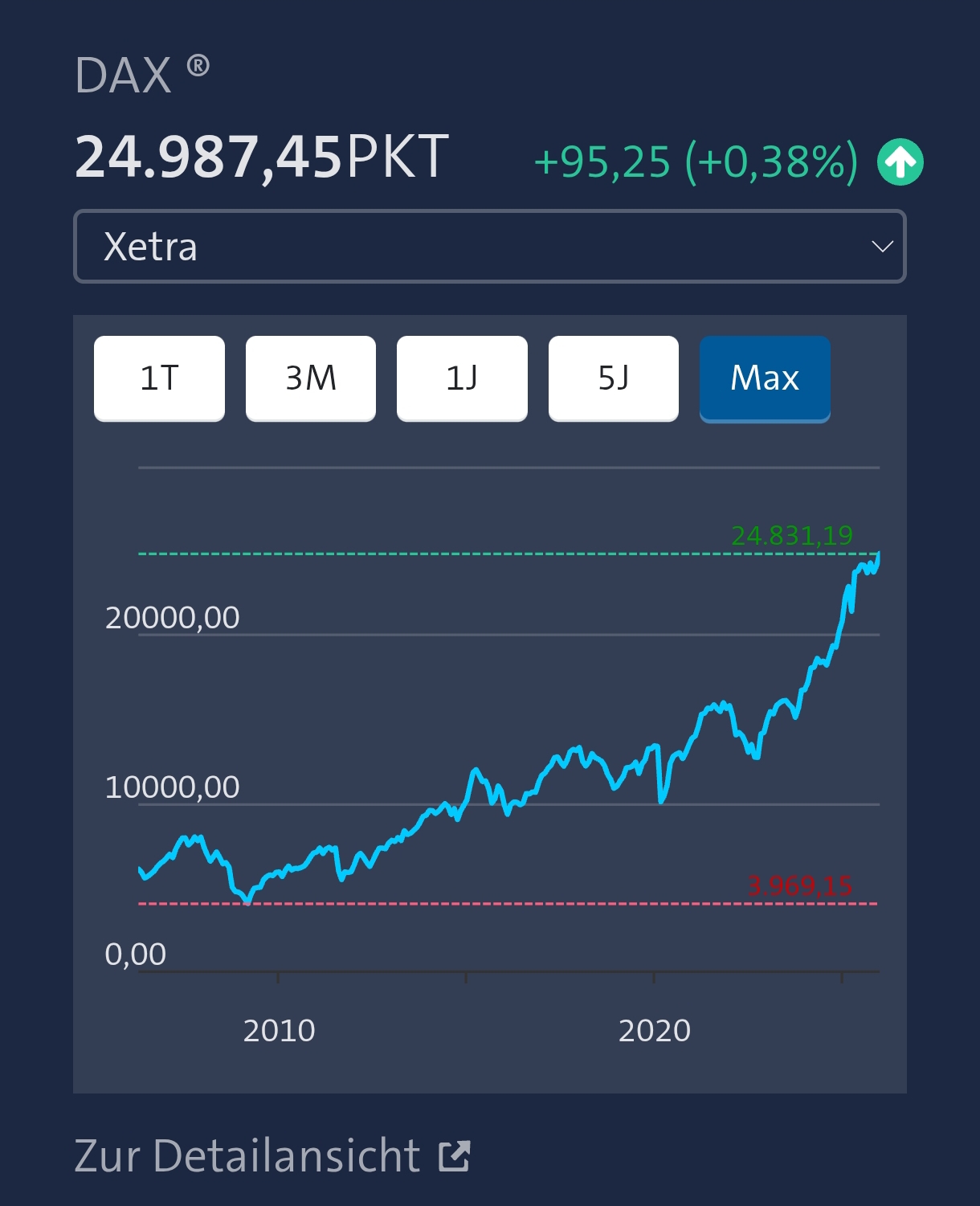The width and height of the screenshot is (980, 1206).
Task: Click the 2020 marker on the time axis
Action: (x=654, y=1030)
